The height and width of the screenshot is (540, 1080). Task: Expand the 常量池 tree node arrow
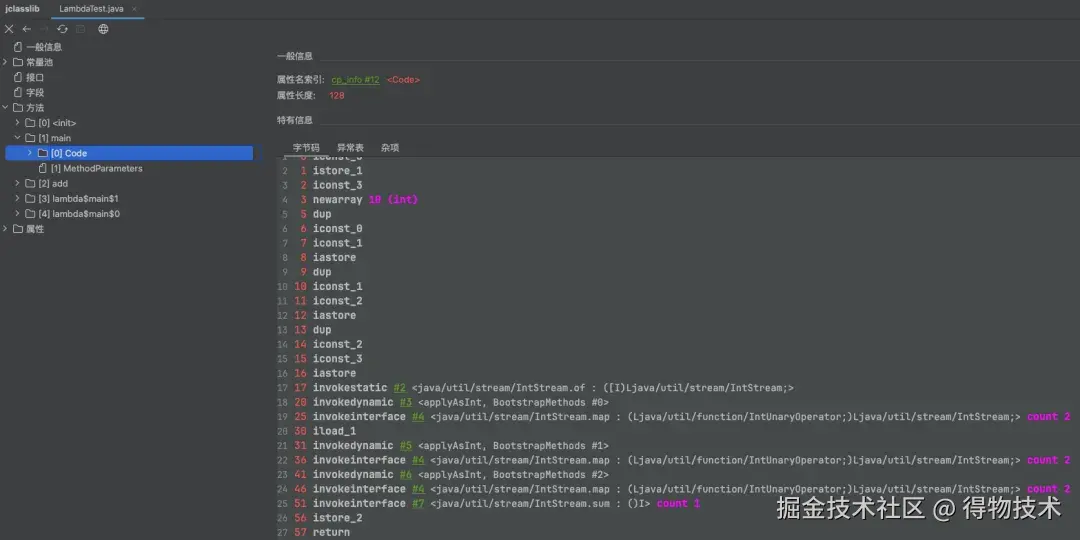pyautogui.click(x=6, y=62)
